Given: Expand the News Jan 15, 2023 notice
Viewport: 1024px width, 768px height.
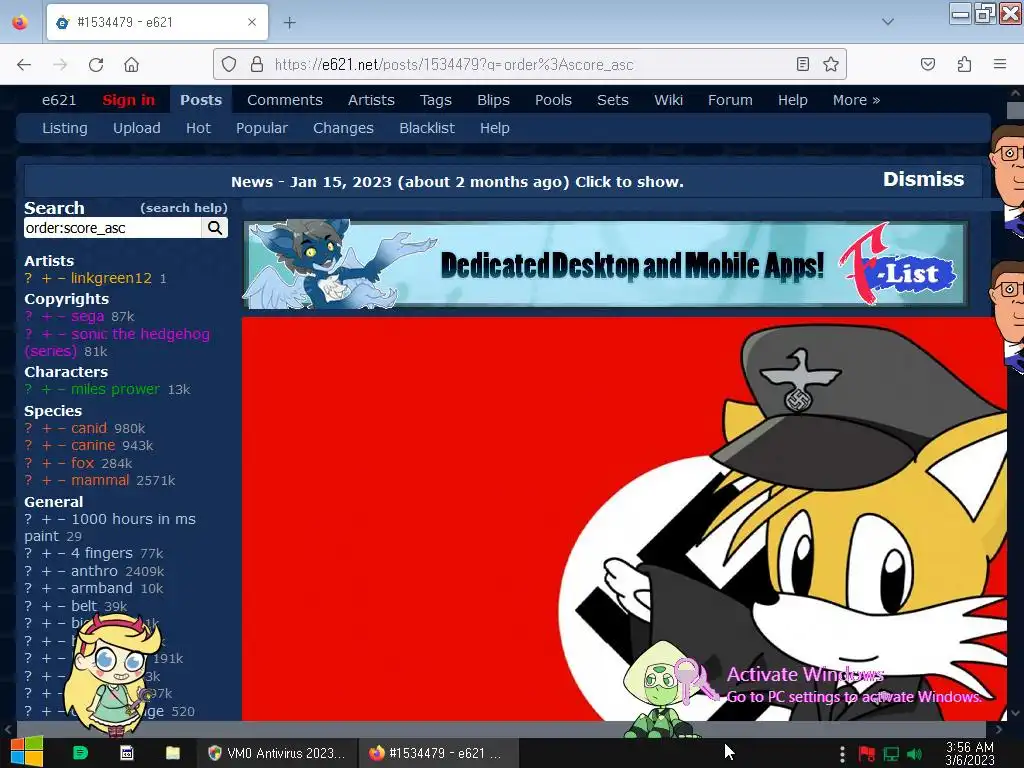Looking at the screenshot, I should [x=457, y=182].
